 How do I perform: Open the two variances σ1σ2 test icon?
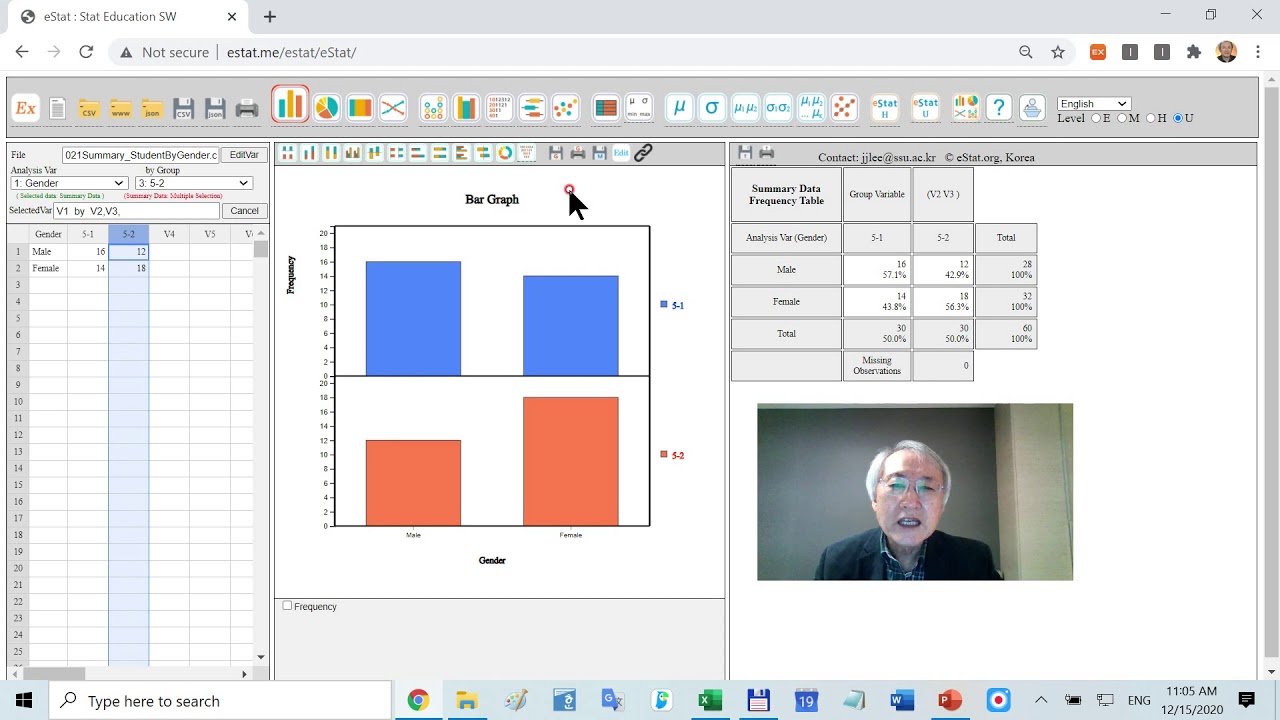(778, 108)
